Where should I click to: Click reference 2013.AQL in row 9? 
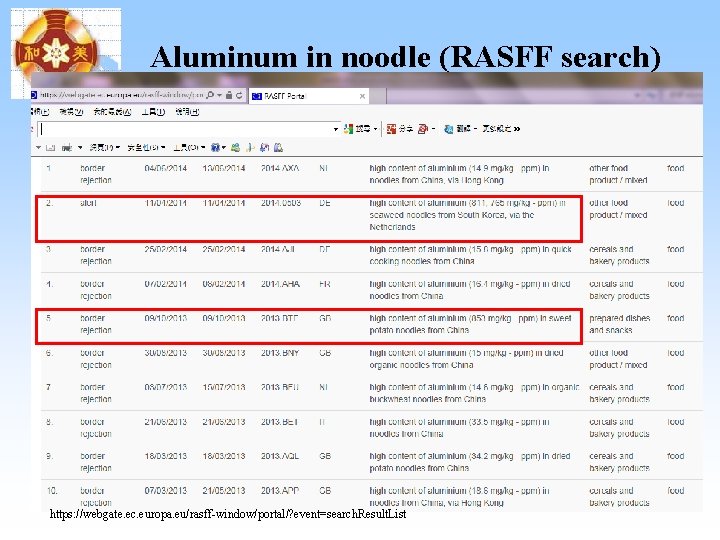[x=280, y=456]
